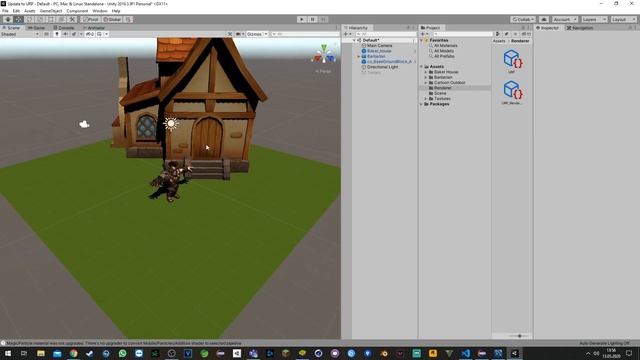640x360 pixels.
Task: Expand the Cartoon Outdoor folder
Action: click(x=426, y=82)
